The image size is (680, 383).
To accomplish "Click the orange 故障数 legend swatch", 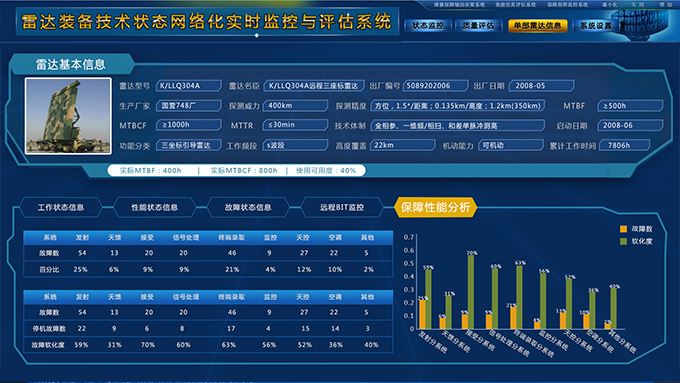I will 624,229.
